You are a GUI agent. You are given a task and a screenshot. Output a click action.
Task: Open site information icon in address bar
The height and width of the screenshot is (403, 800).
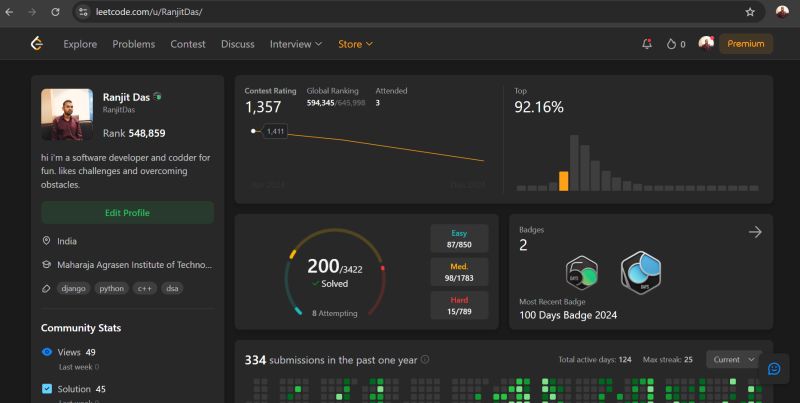83,12
